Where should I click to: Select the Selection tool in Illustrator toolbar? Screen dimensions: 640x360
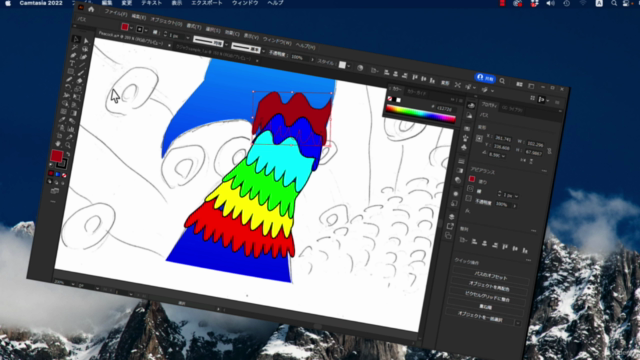click(76, 39)
